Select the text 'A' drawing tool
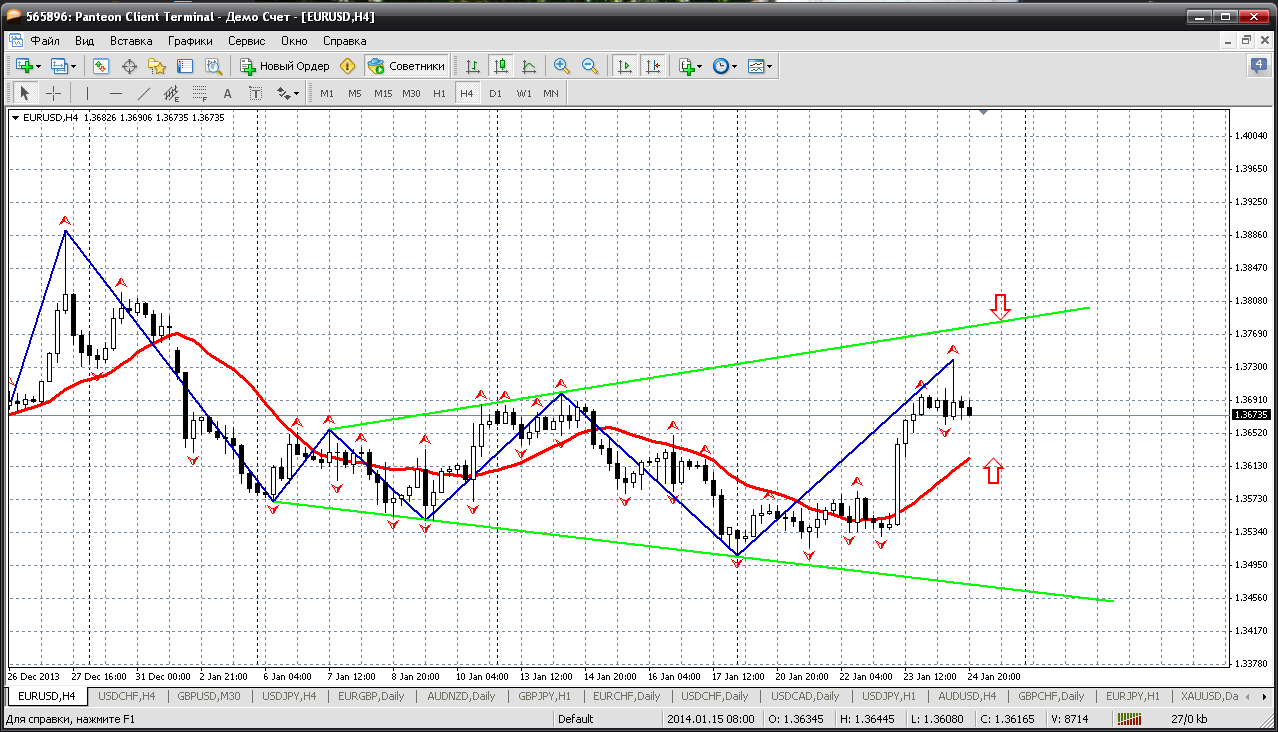This screenshot has height=732, width=1278. click(x=227, y=93)
